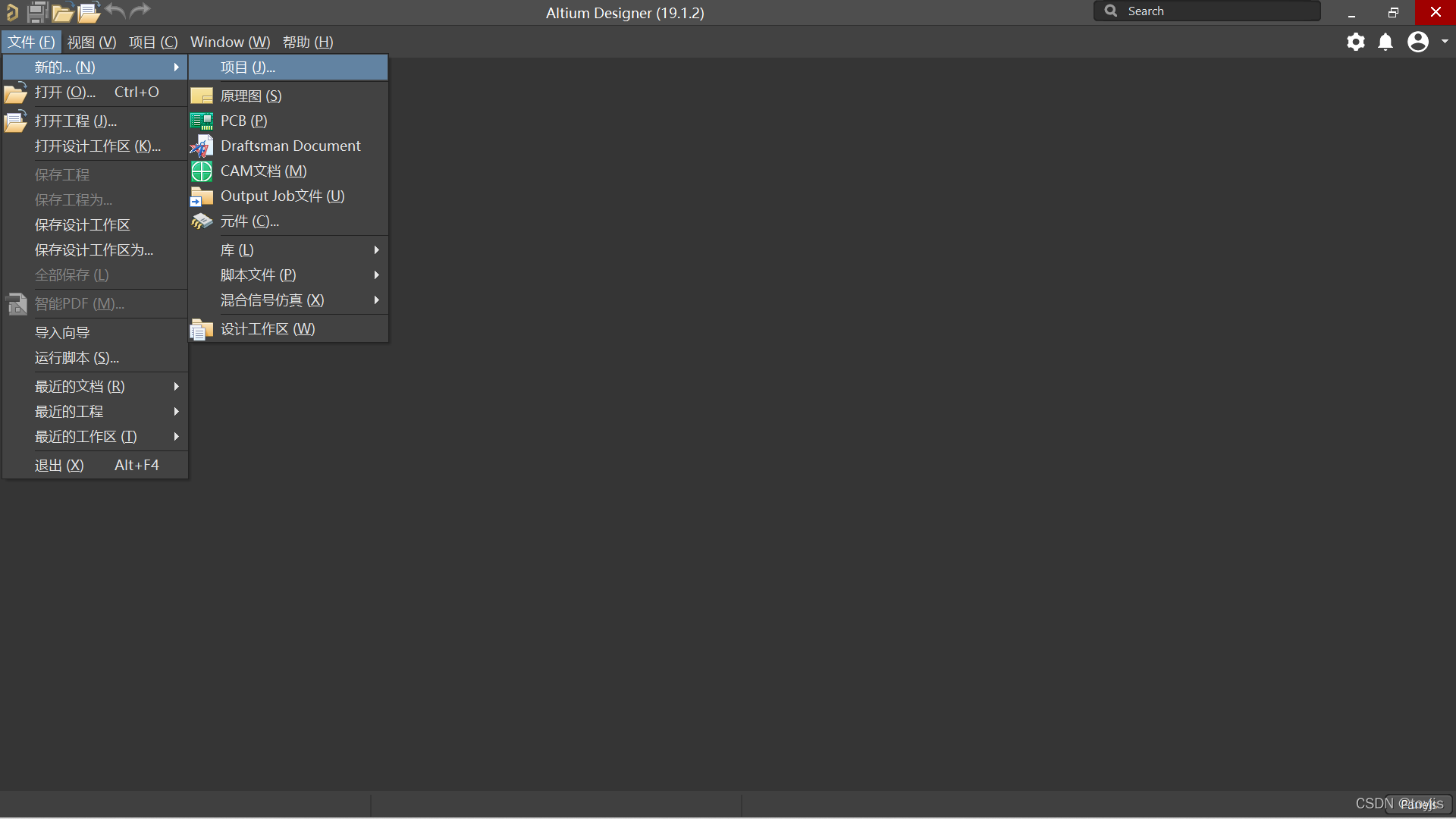Select the Draftsman Document icon
The image size is (1456, 819).
pos(202,146)
